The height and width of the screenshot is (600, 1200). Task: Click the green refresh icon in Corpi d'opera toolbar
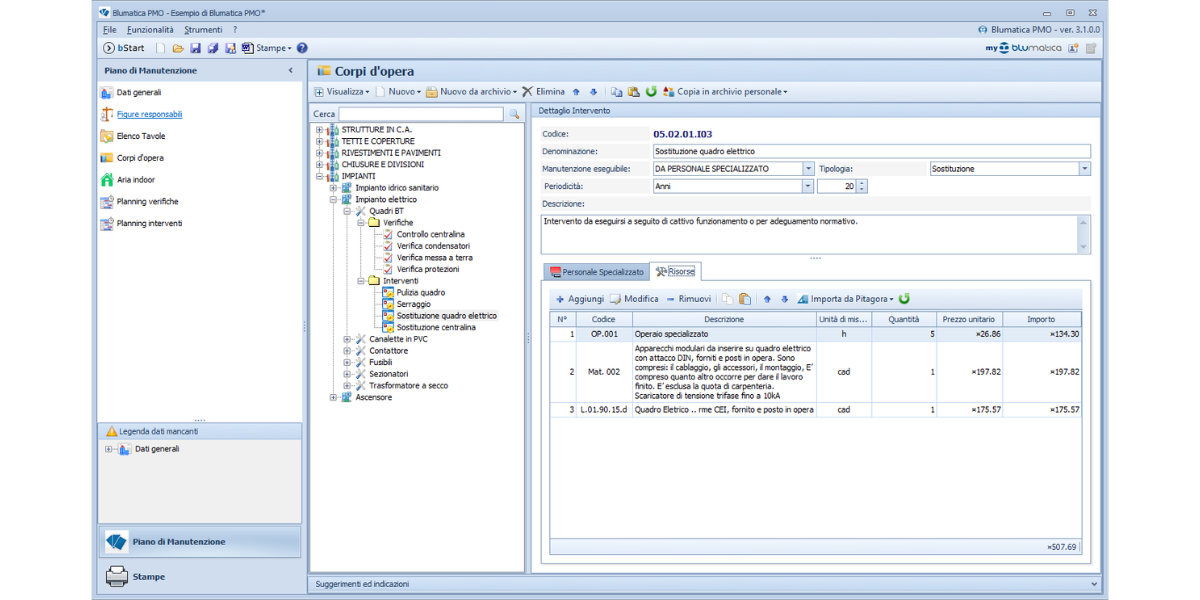pos(651,92)
